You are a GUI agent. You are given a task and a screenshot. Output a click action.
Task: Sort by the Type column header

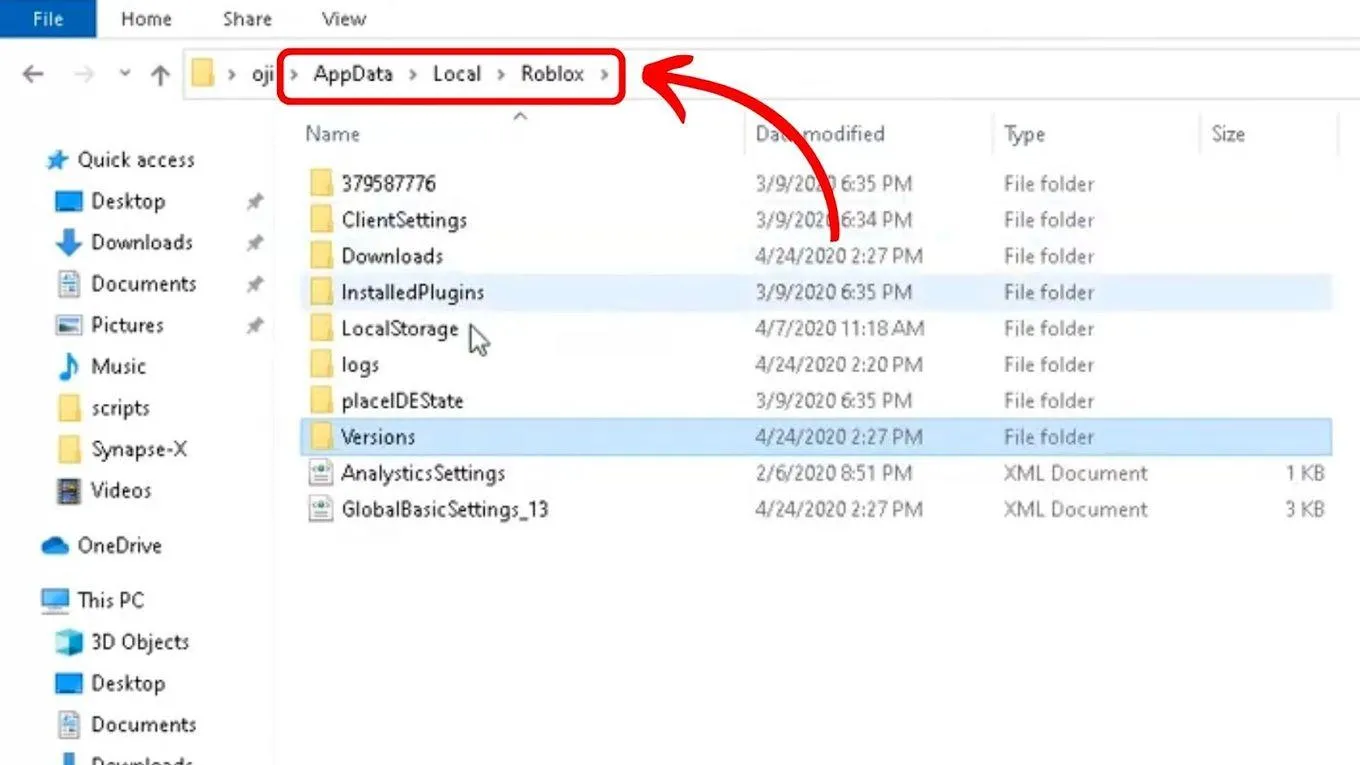click(x=1024, y=135)
